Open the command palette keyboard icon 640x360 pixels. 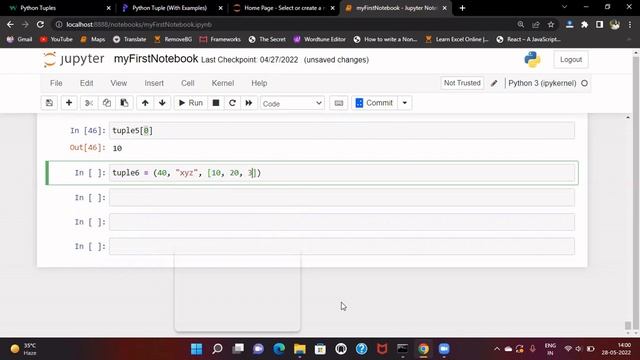tap(338, 103)
